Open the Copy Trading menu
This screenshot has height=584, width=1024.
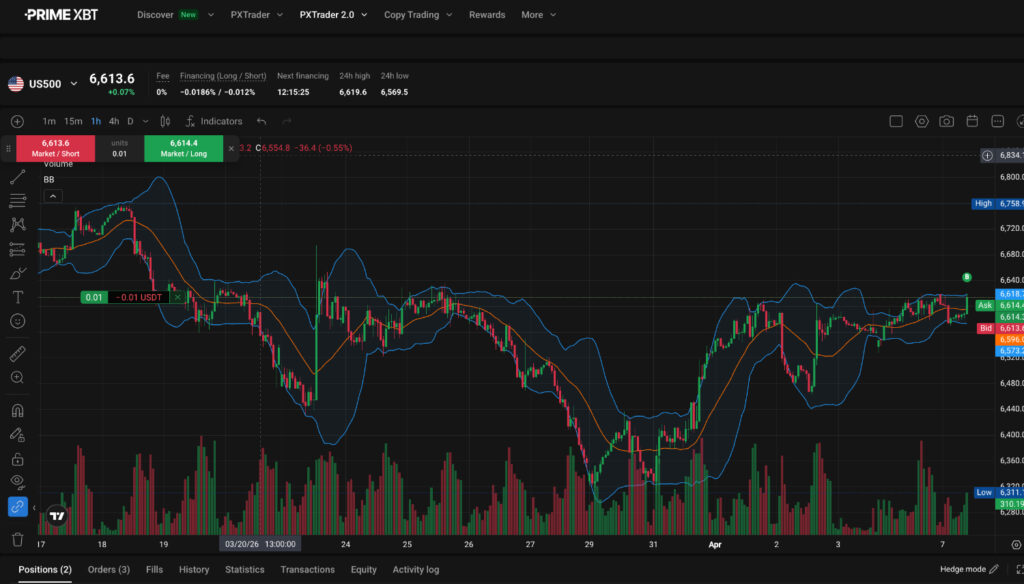click(412, 15)
